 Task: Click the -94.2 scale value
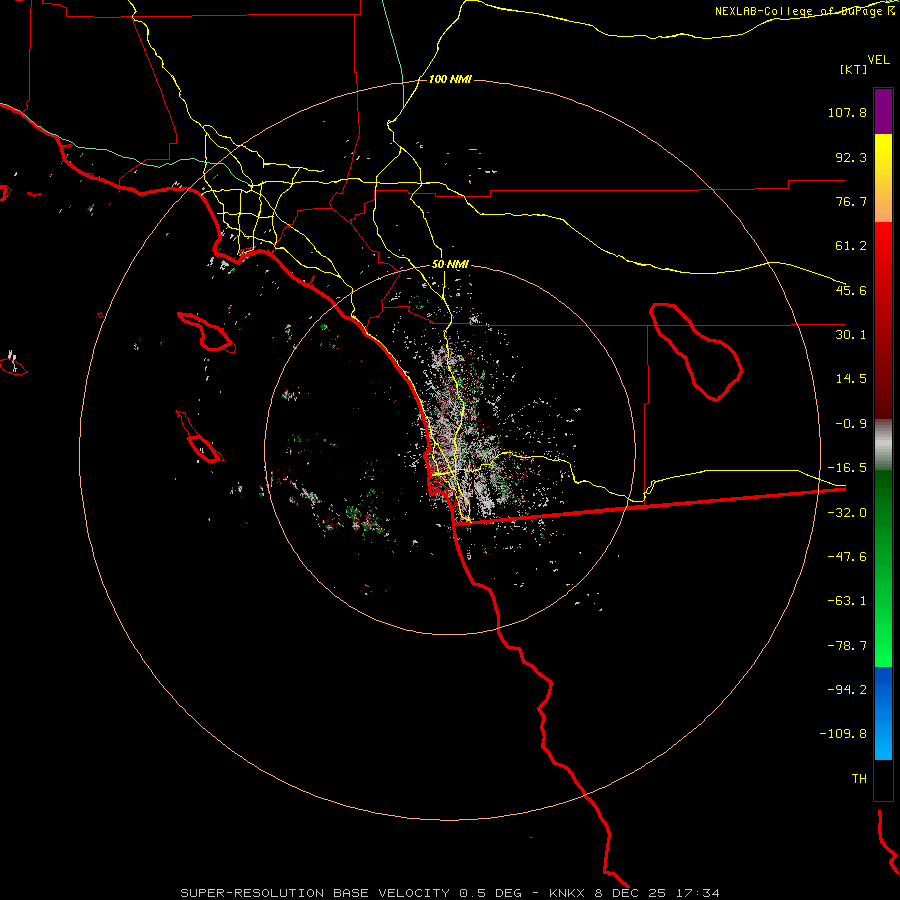tap(847, 690)
